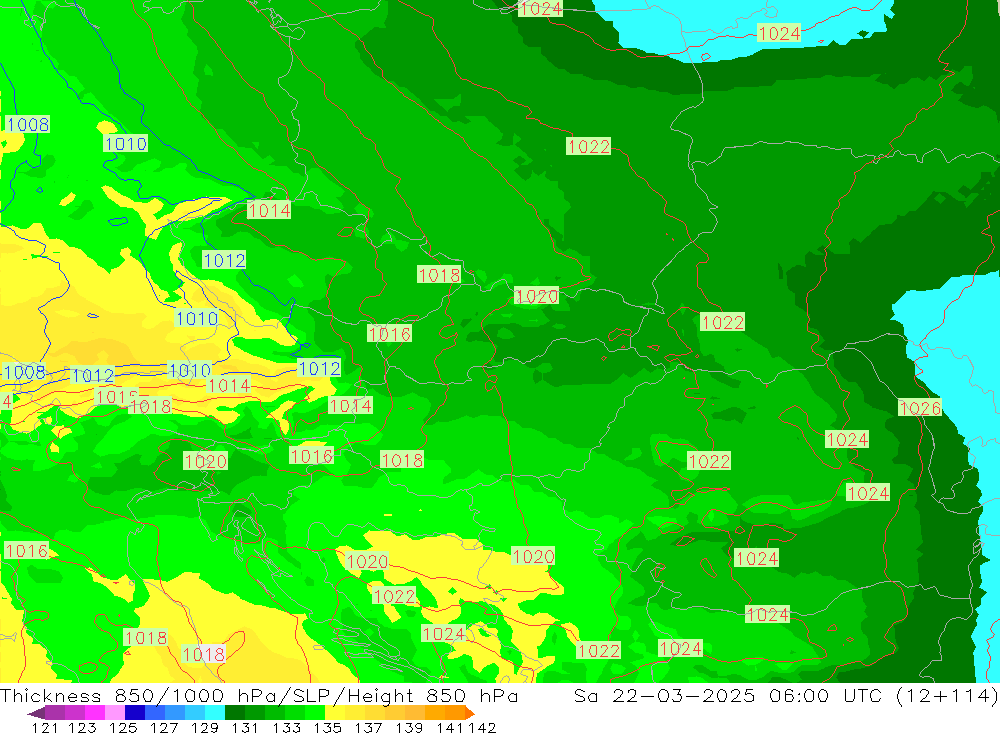Click the (12+114) forecast step text

(x=947, y=695)
